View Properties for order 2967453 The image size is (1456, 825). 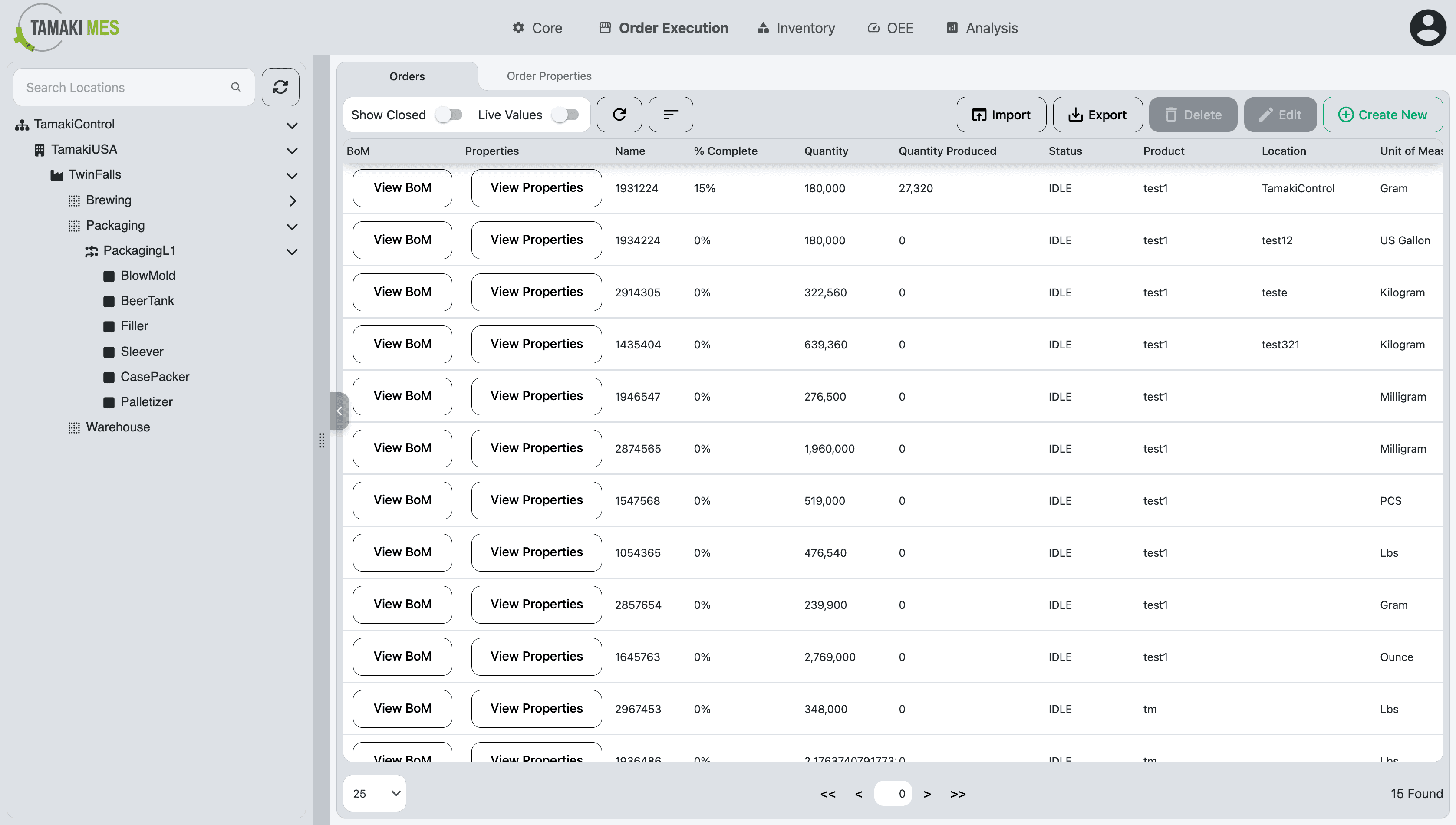pos(536,708)
